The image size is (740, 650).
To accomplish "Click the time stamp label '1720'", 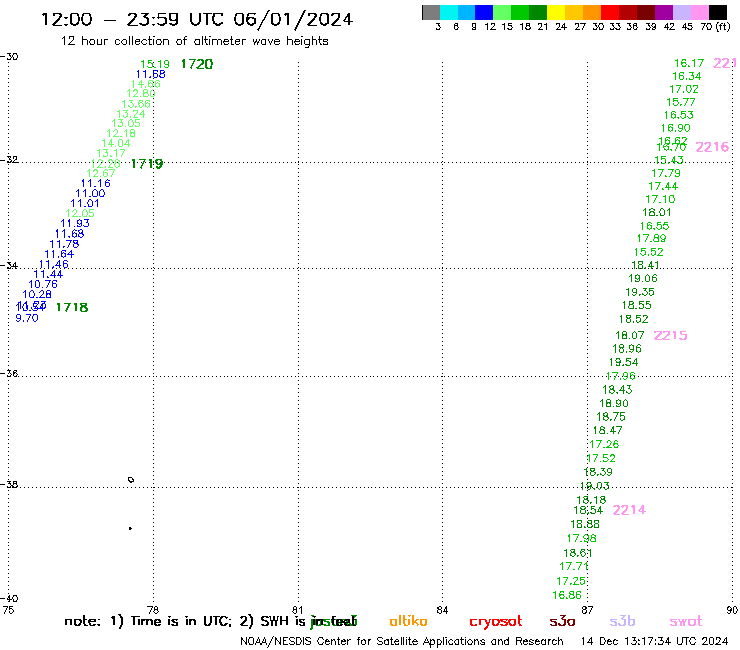I will (x=197, y=64).
